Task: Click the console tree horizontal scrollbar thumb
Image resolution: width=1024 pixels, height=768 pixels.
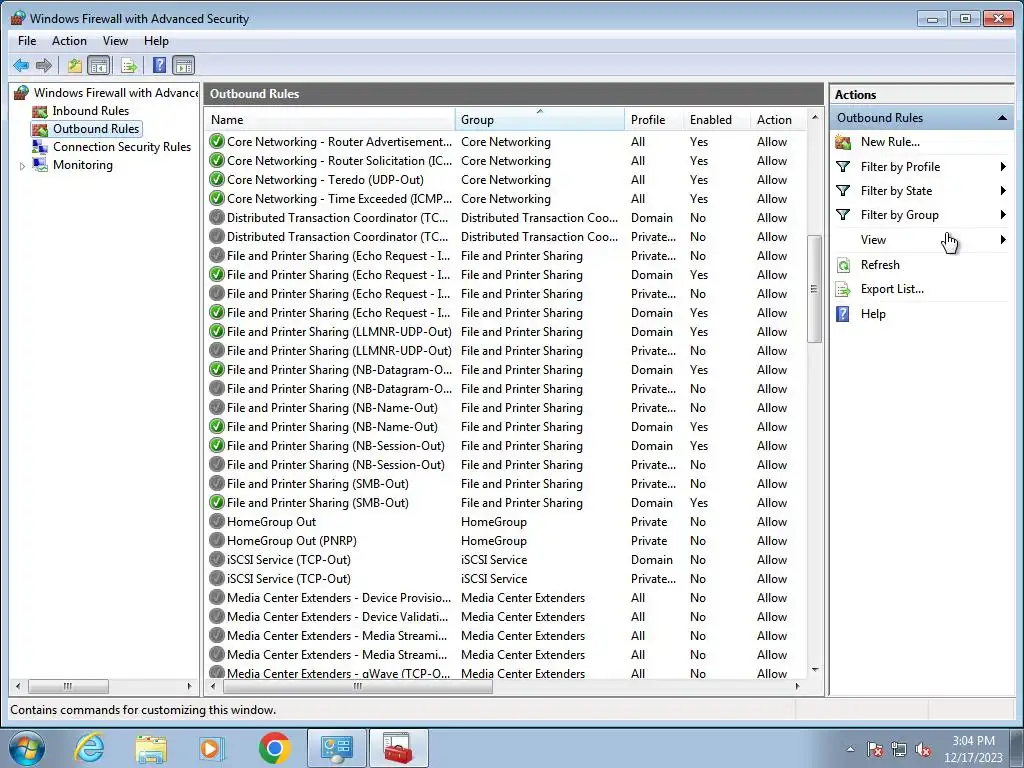Action: (68, 686)
